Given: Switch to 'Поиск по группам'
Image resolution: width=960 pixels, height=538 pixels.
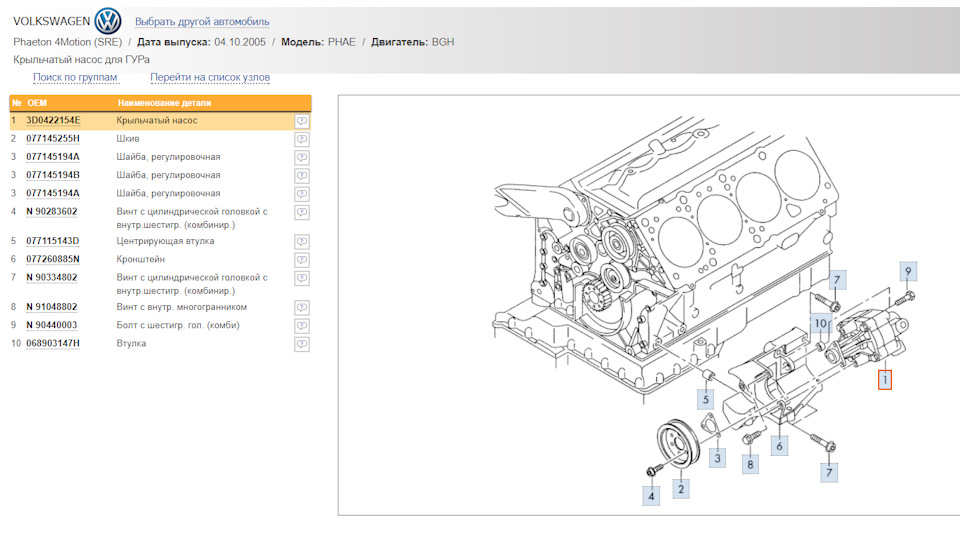Looking at the screenshot, I should [75, 77].
